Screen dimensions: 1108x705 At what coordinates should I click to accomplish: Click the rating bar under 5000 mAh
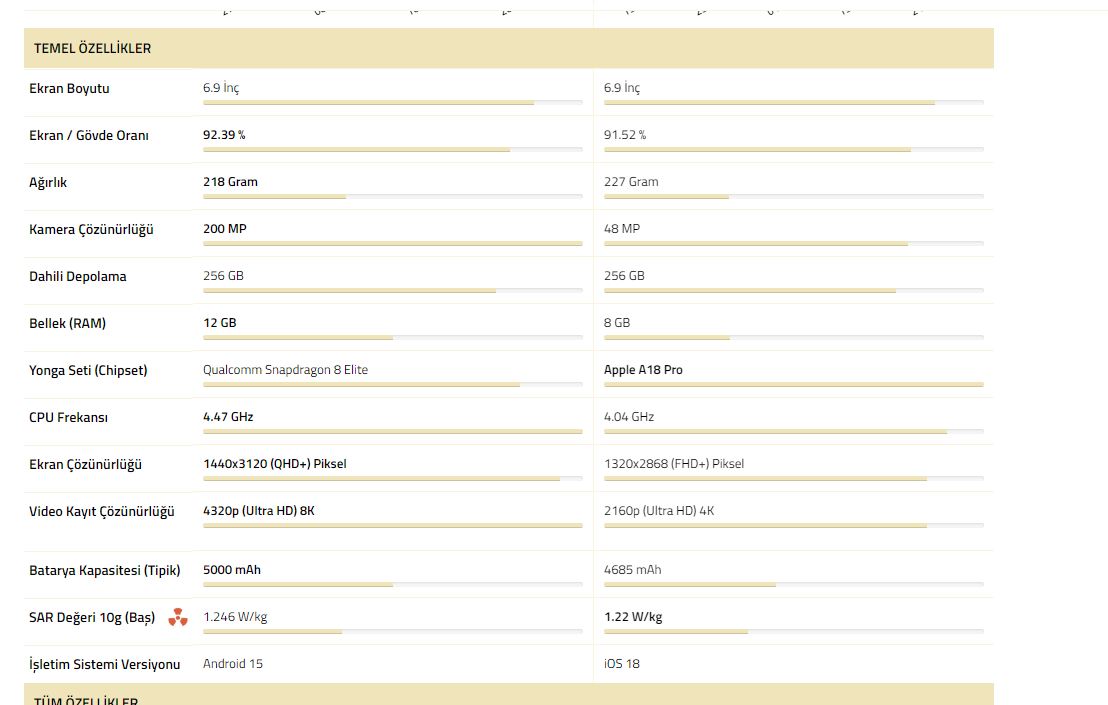(x=393, y=585)
